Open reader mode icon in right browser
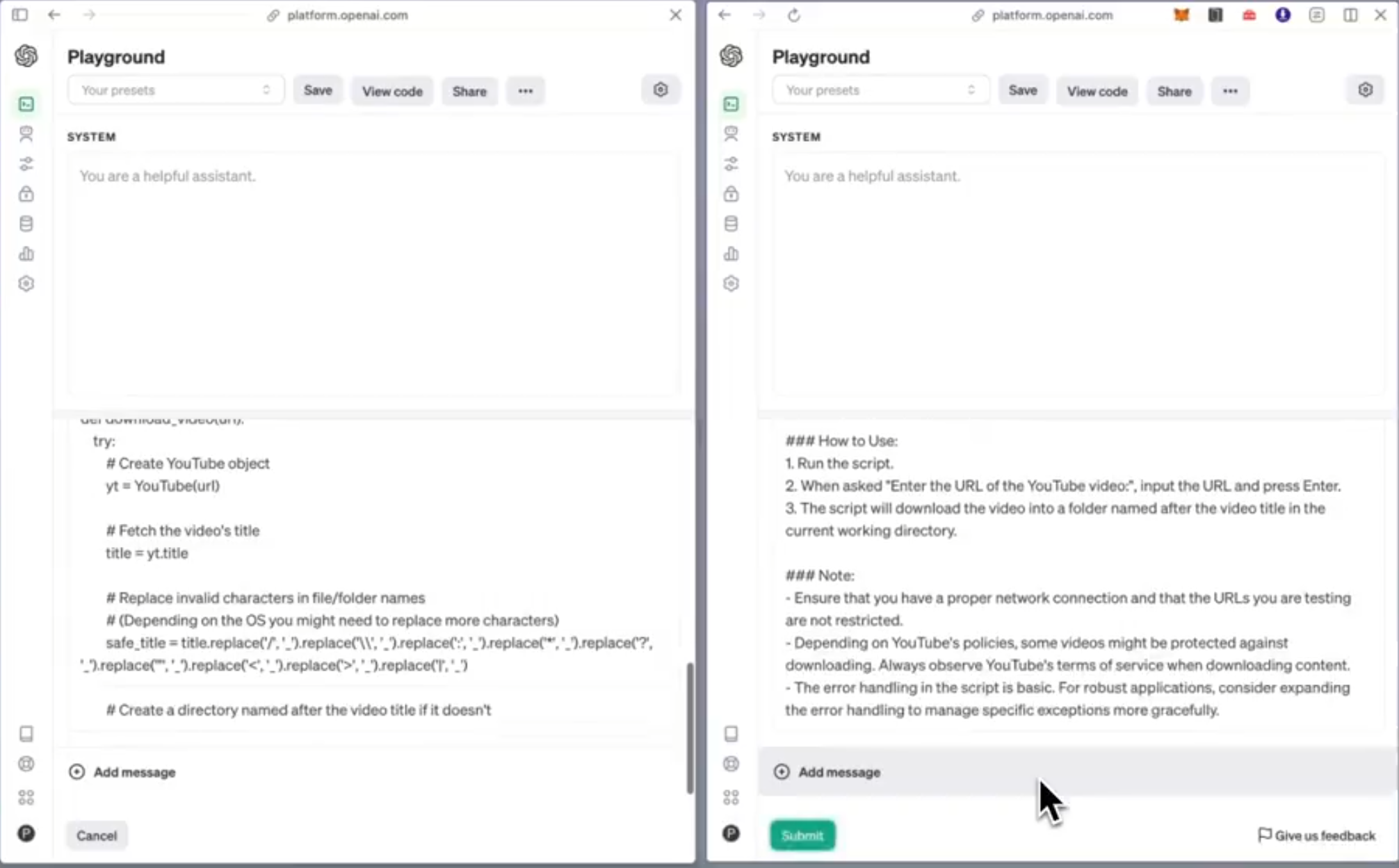 (1317, 15)
